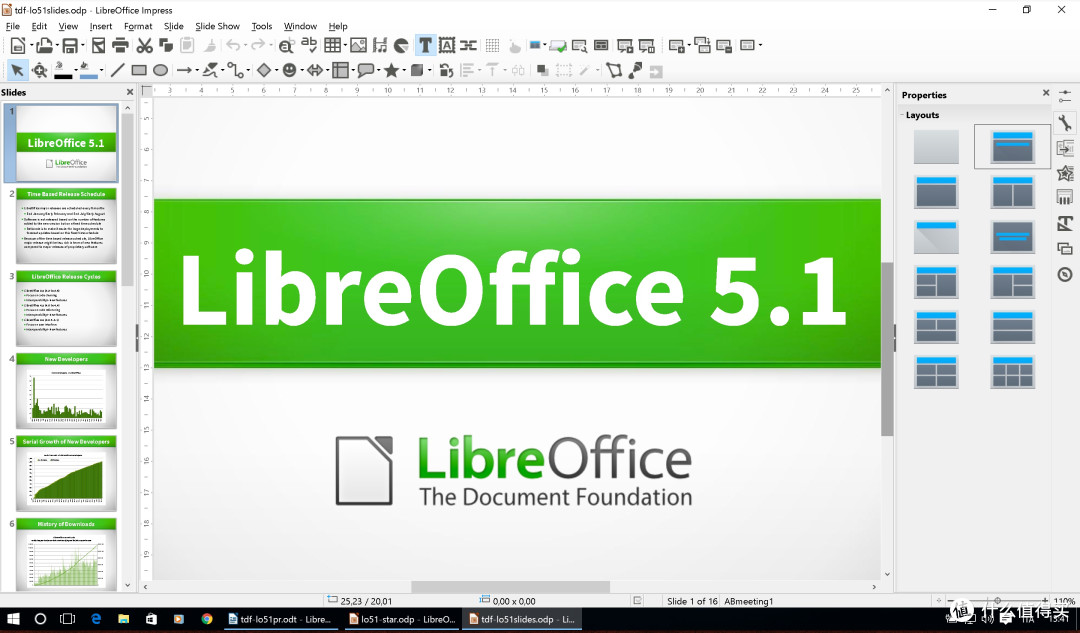Toggle the Text box tool

tap(425, 45)
